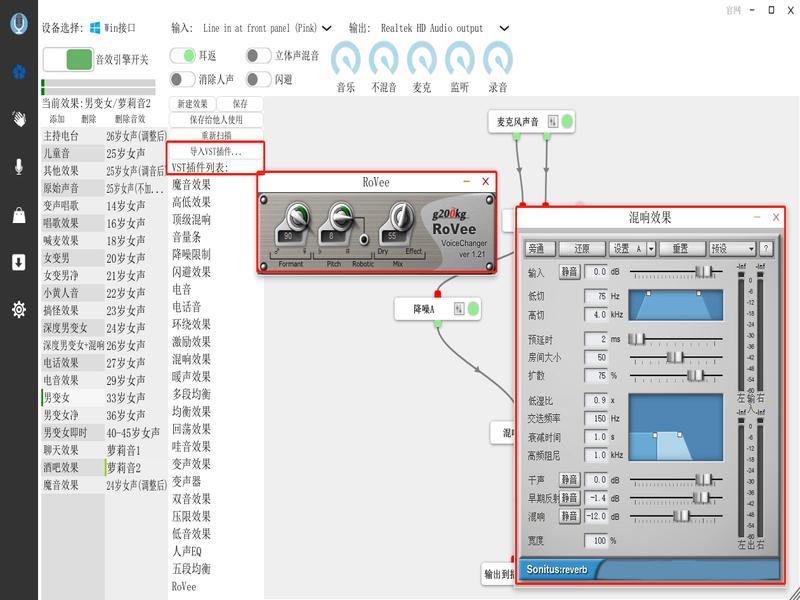
Task: Choose 降噪限制 from the VST plugin list
Action: pyautogui.click(x=191, y=254)
